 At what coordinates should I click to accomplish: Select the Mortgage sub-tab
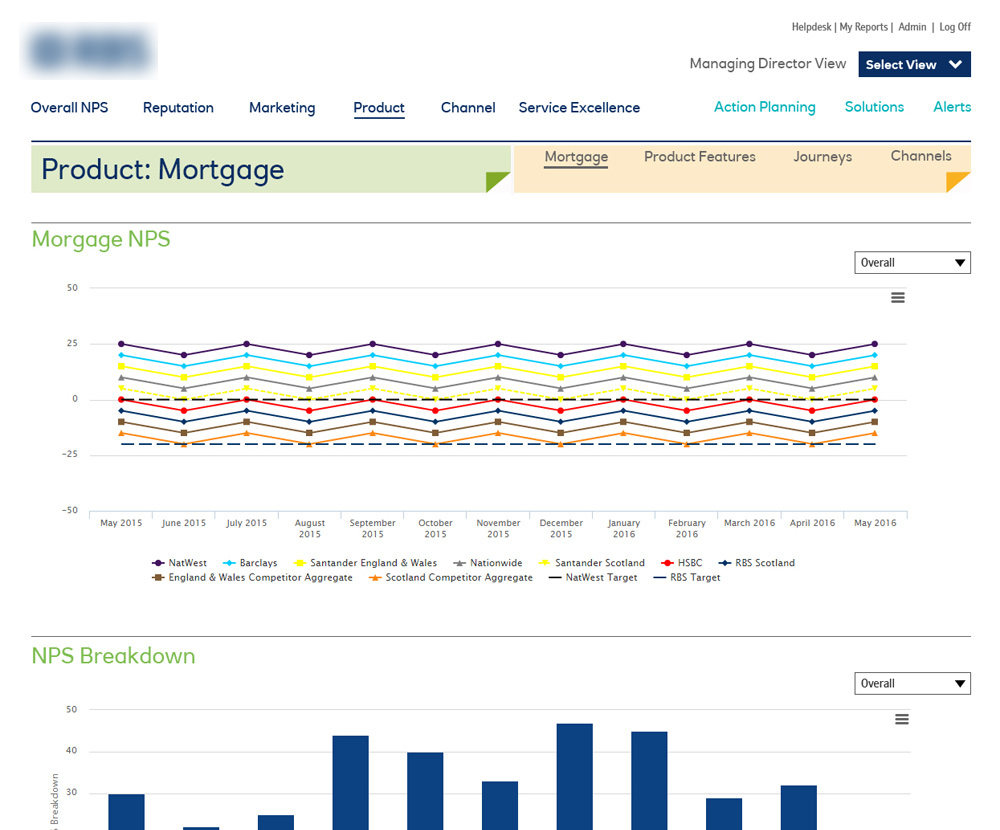click(576, 157)
